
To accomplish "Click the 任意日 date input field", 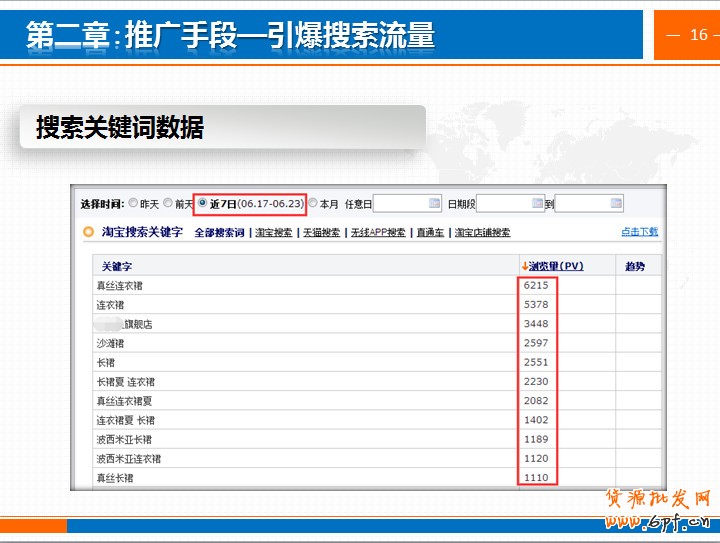I will click(x=400, y=203).
